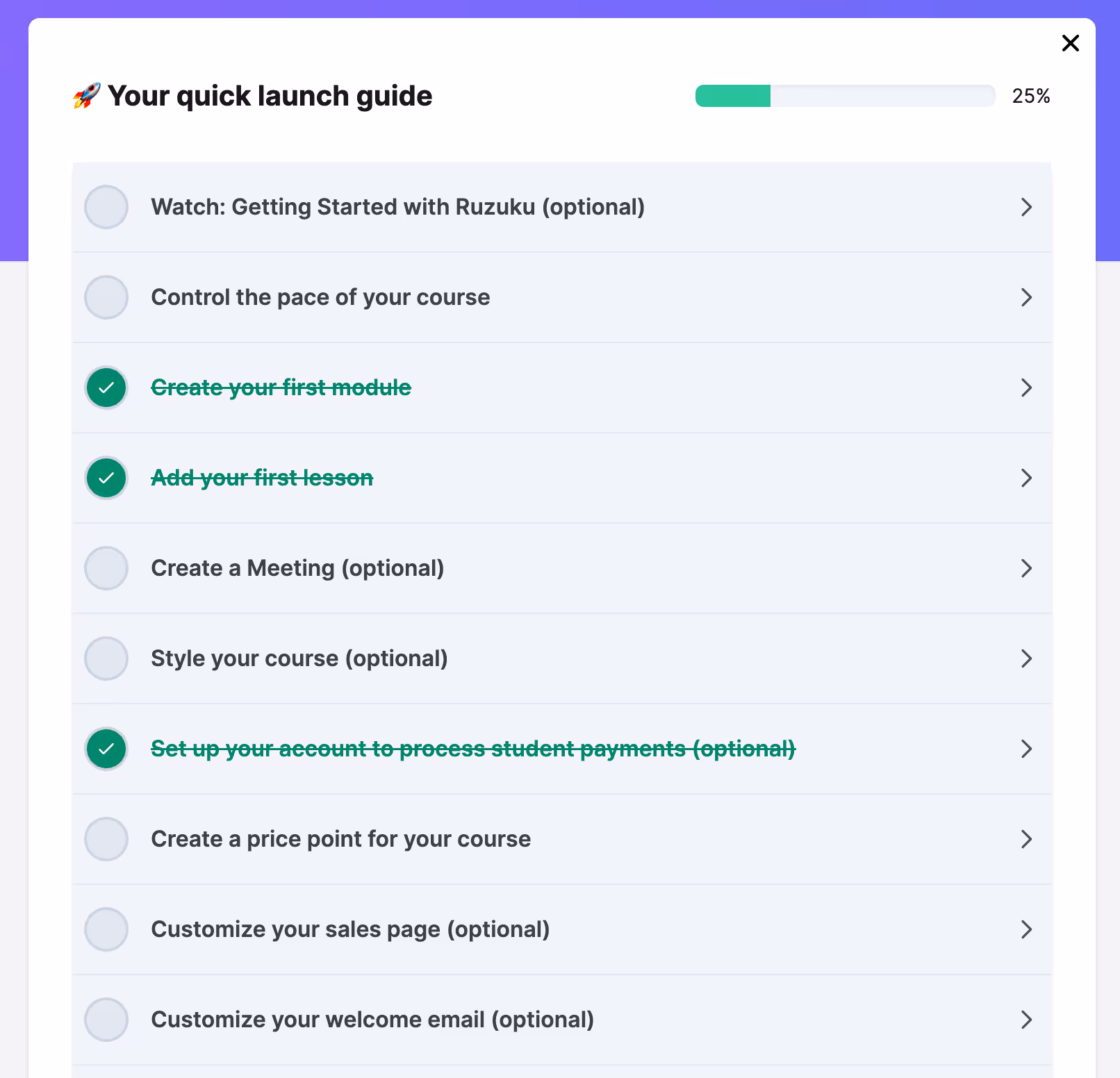Click the checkmark on the student payments task
Image resolution: width=1120 pixels, height=1078 pixels.
pyautogui.click(x=106, y=749)
